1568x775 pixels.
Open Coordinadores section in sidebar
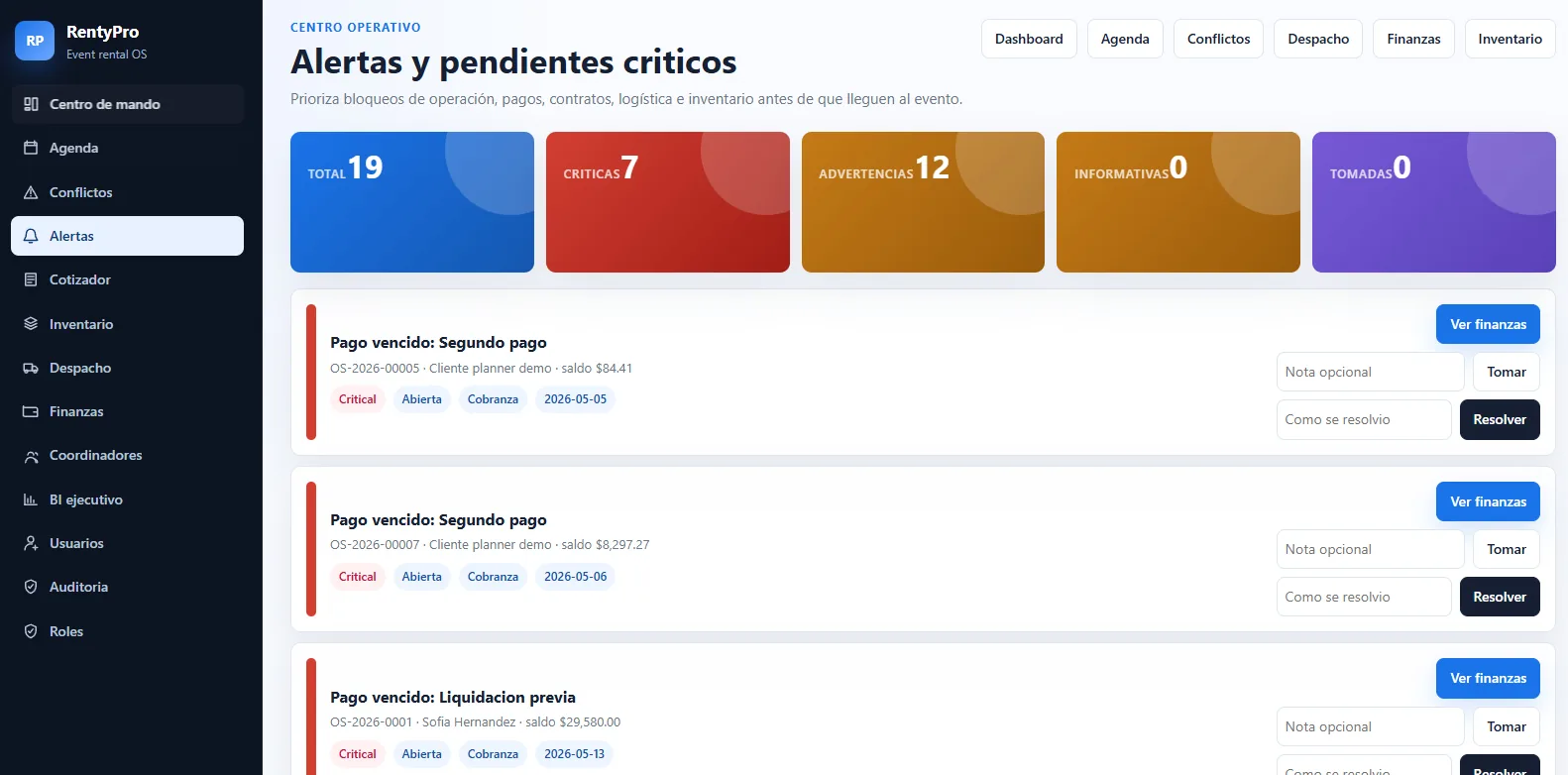click(127, 456)
